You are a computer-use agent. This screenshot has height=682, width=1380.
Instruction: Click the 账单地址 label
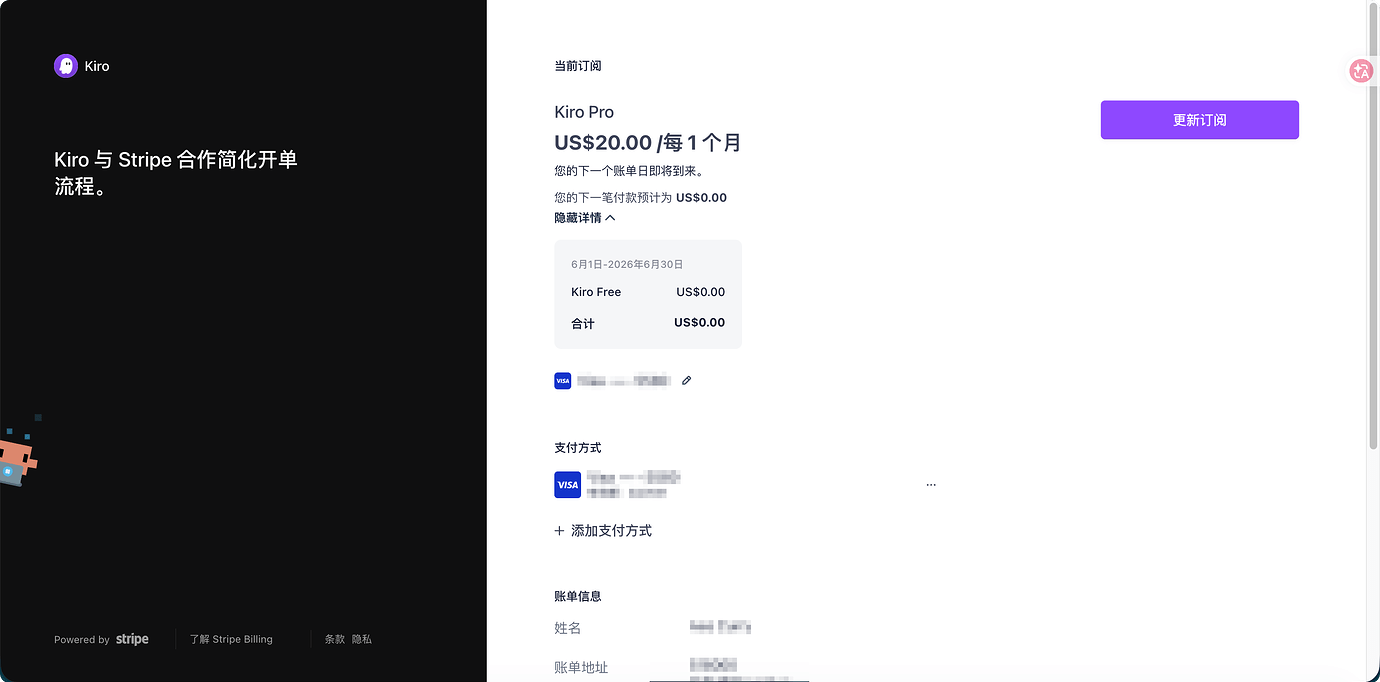tap(581, 668)
